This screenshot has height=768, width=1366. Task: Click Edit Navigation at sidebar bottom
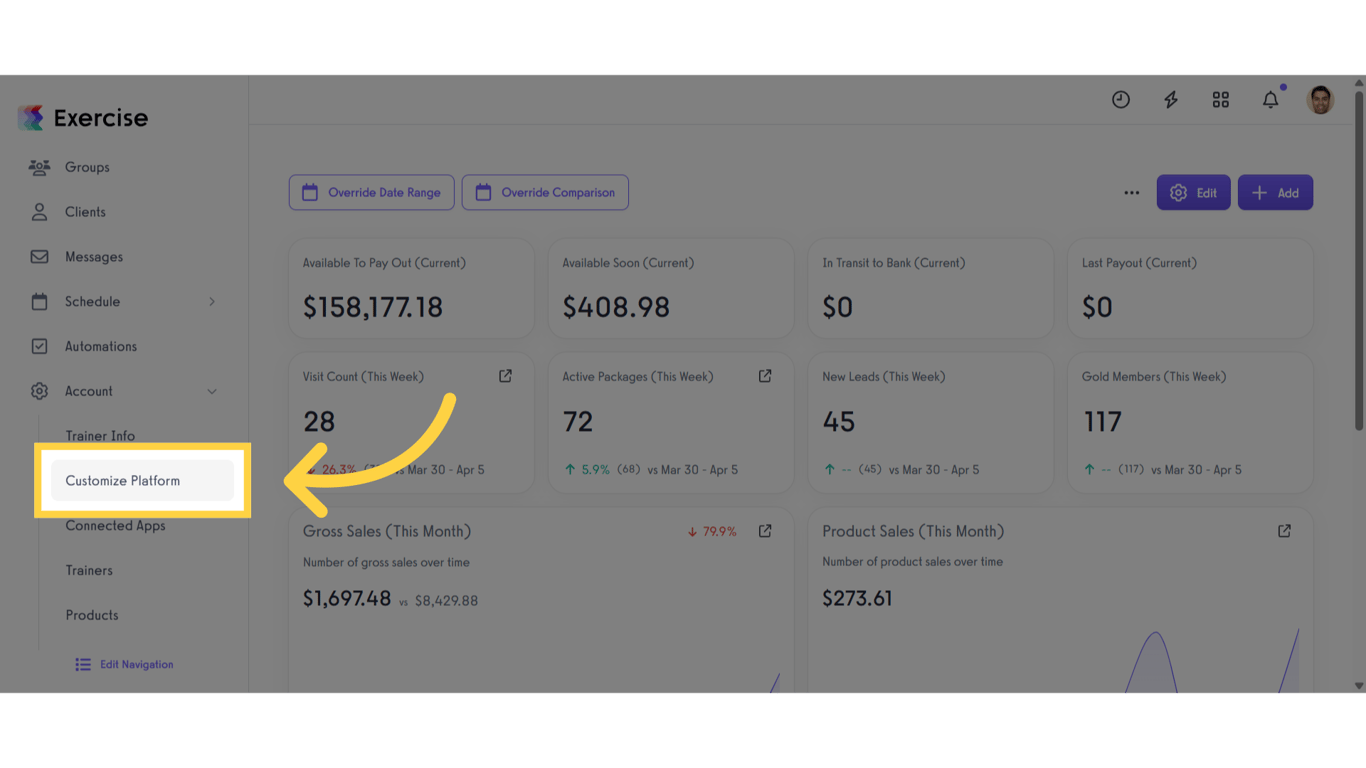click(123, 663)
